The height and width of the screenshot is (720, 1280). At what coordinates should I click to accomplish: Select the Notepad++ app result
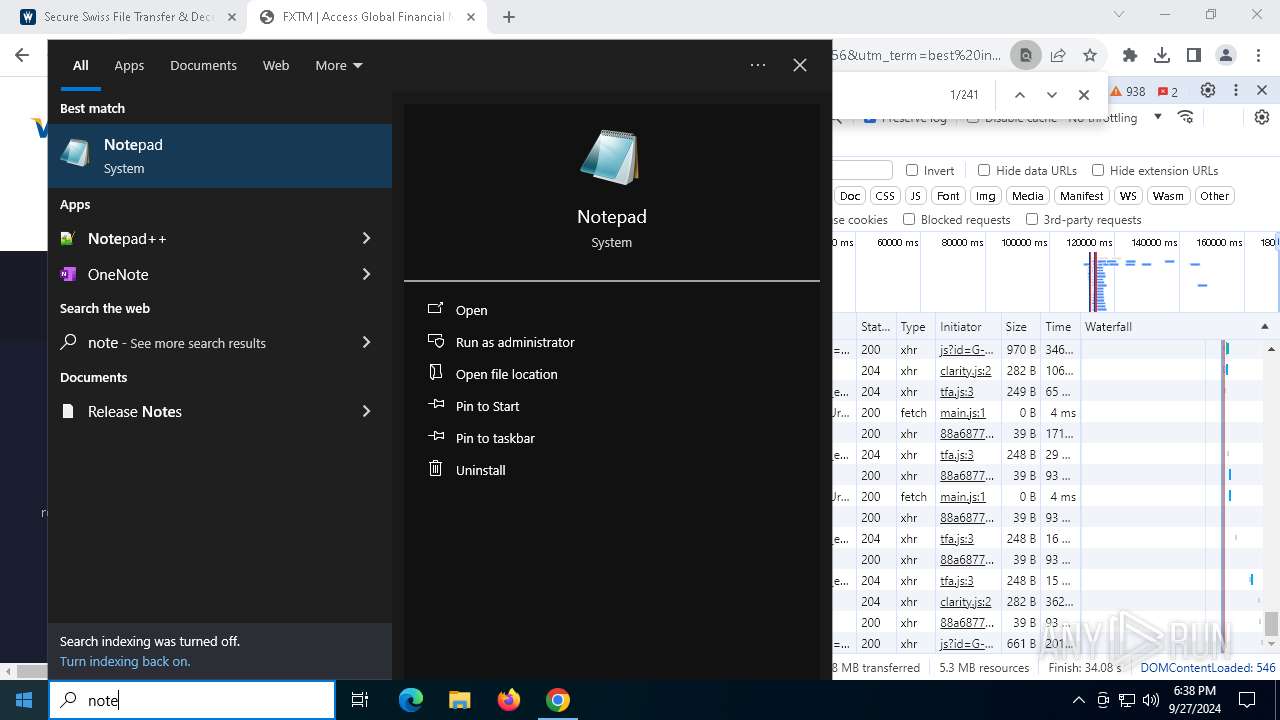click(202, 238)
